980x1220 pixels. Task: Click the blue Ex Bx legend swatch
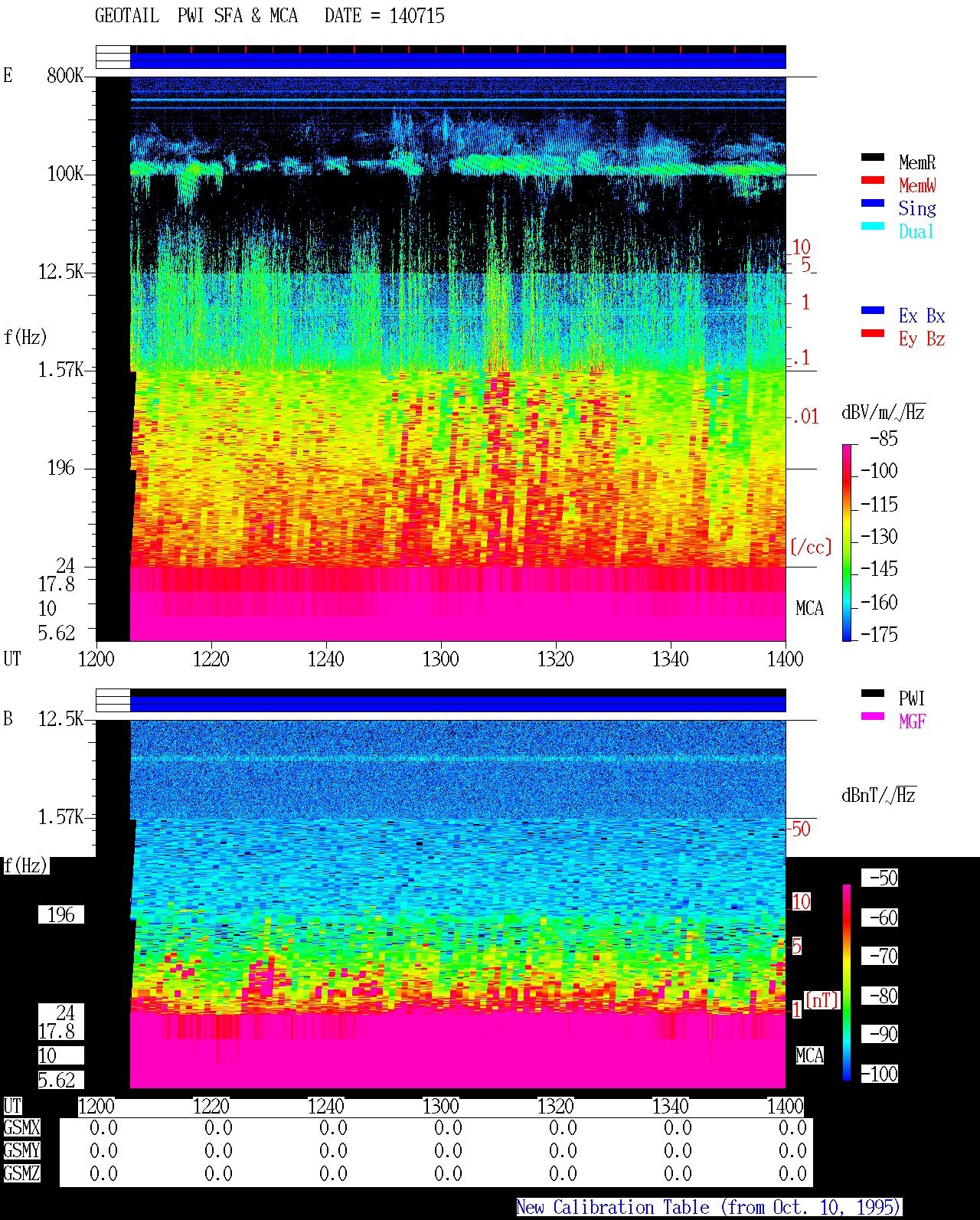pyautogui.click(x=873, y=311)
